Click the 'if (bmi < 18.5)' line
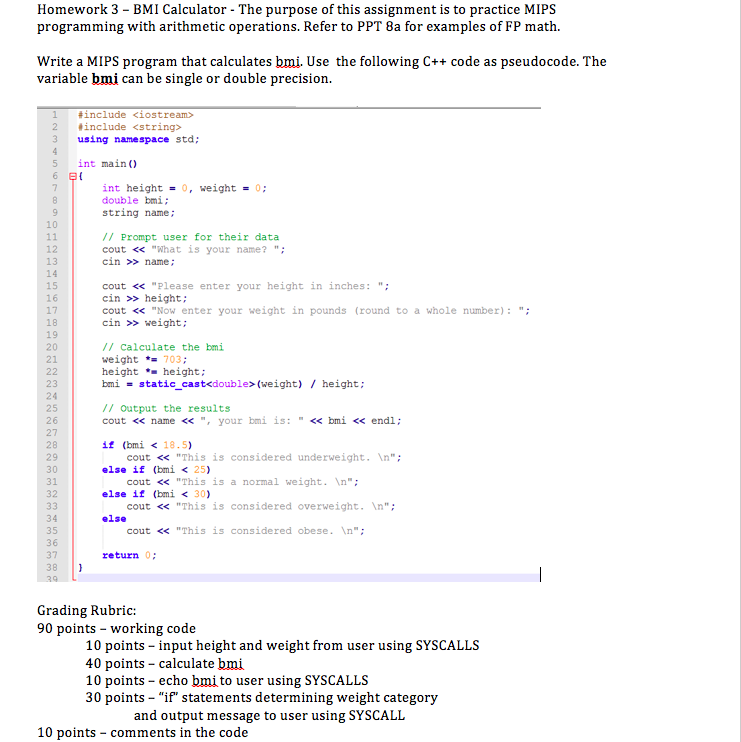741x742 pixels. [147, 445]
